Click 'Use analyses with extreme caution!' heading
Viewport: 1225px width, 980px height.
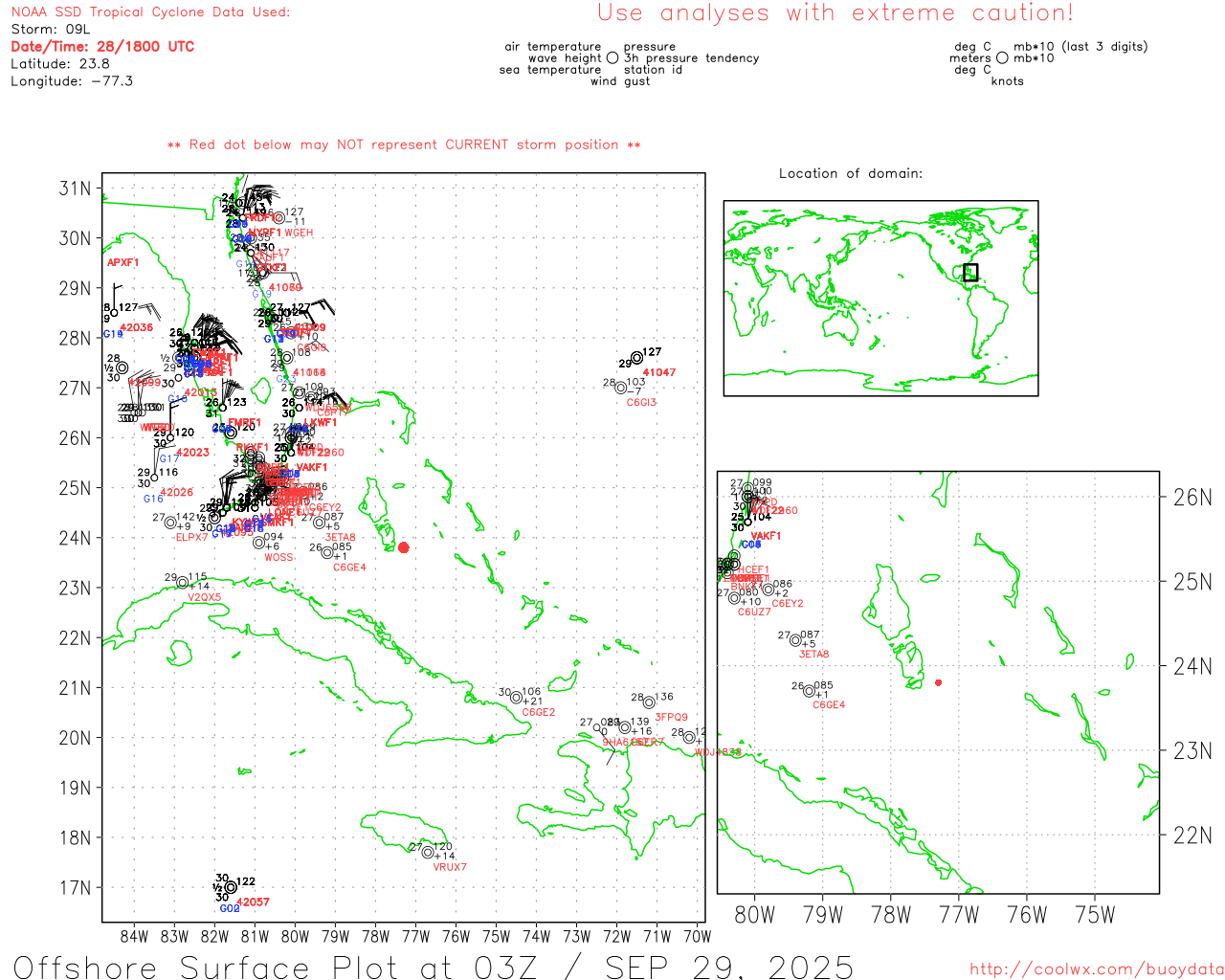pos(835,12)
